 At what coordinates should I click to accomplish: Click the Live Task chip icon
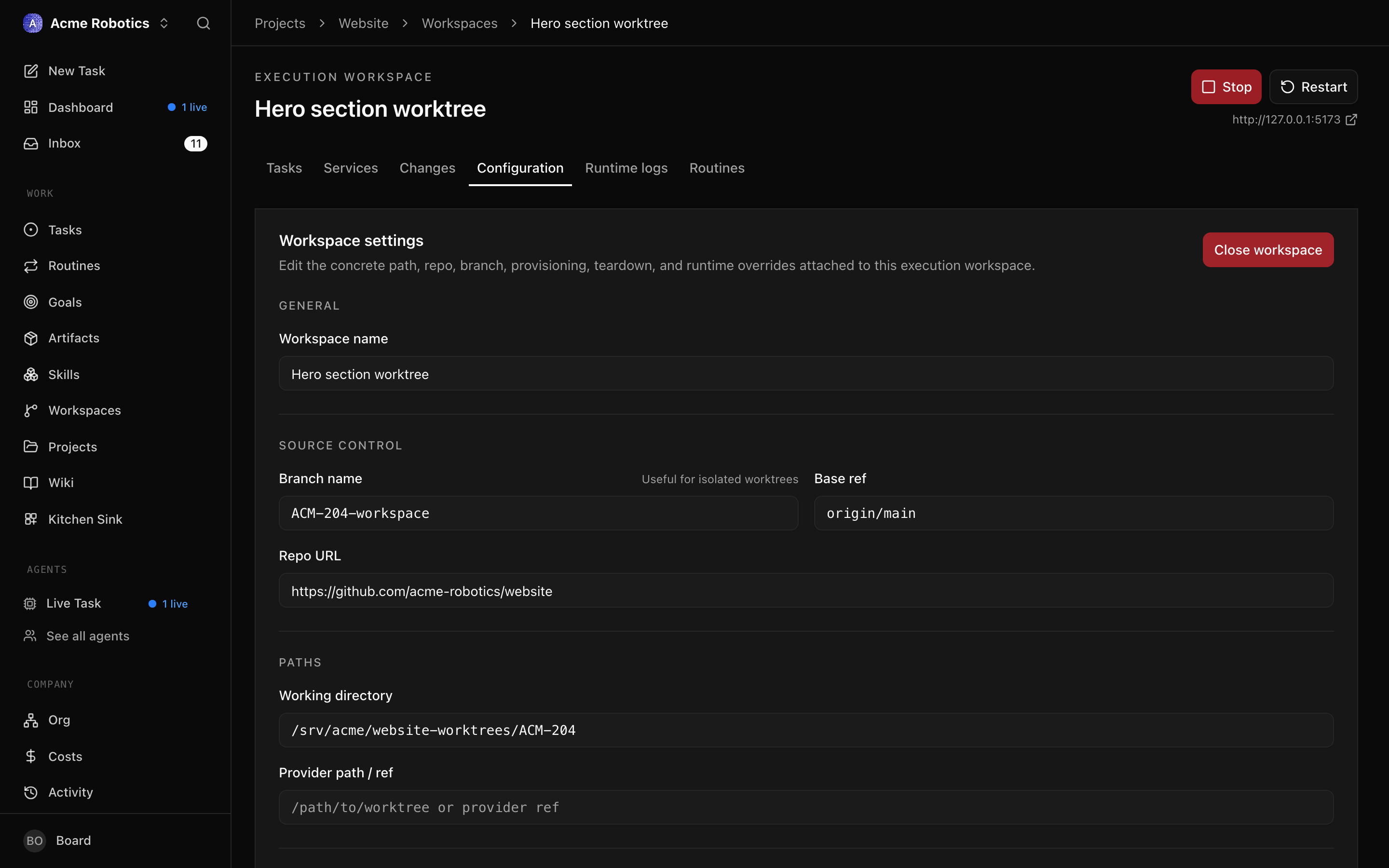30,603
